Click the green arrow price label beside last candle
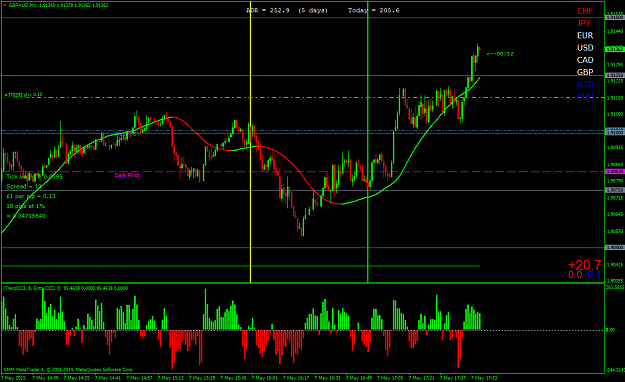The width and height of the screenshot is (625, 382). 500,54
